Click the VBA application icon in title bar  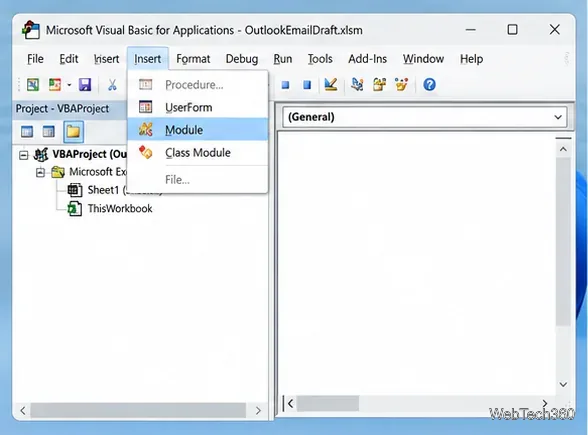(x=30, y=30)
